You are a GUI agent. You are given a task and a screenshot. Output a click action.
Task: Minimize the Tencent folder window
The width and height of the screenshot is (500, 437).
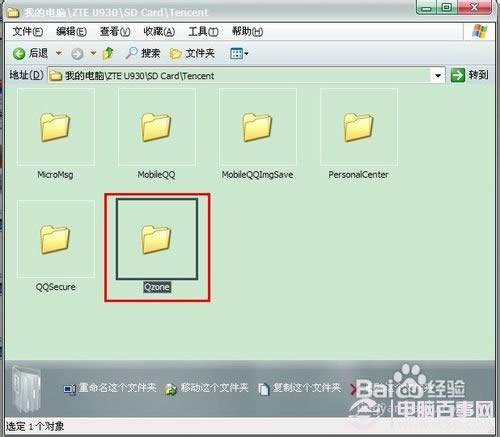(x=426, y=7)
